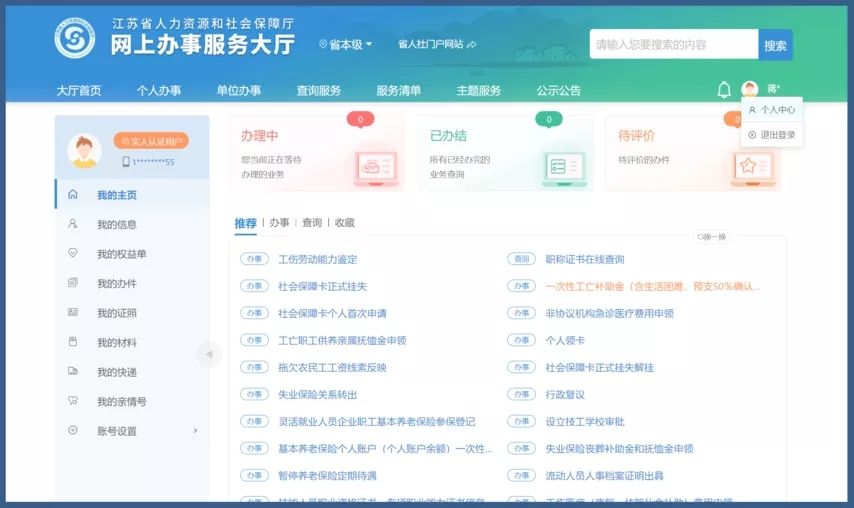Click the 我的快递 delivery truck icon

(x=72, y=372)
